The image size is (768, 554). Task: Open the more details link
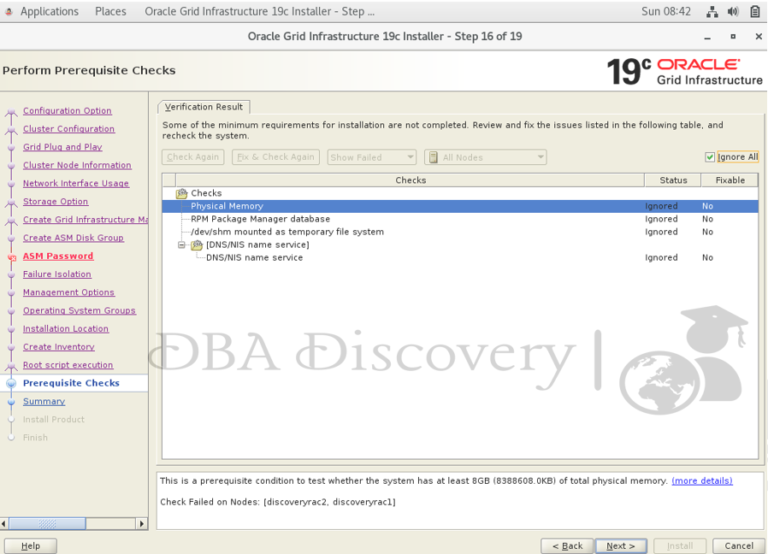click(702, 481)
